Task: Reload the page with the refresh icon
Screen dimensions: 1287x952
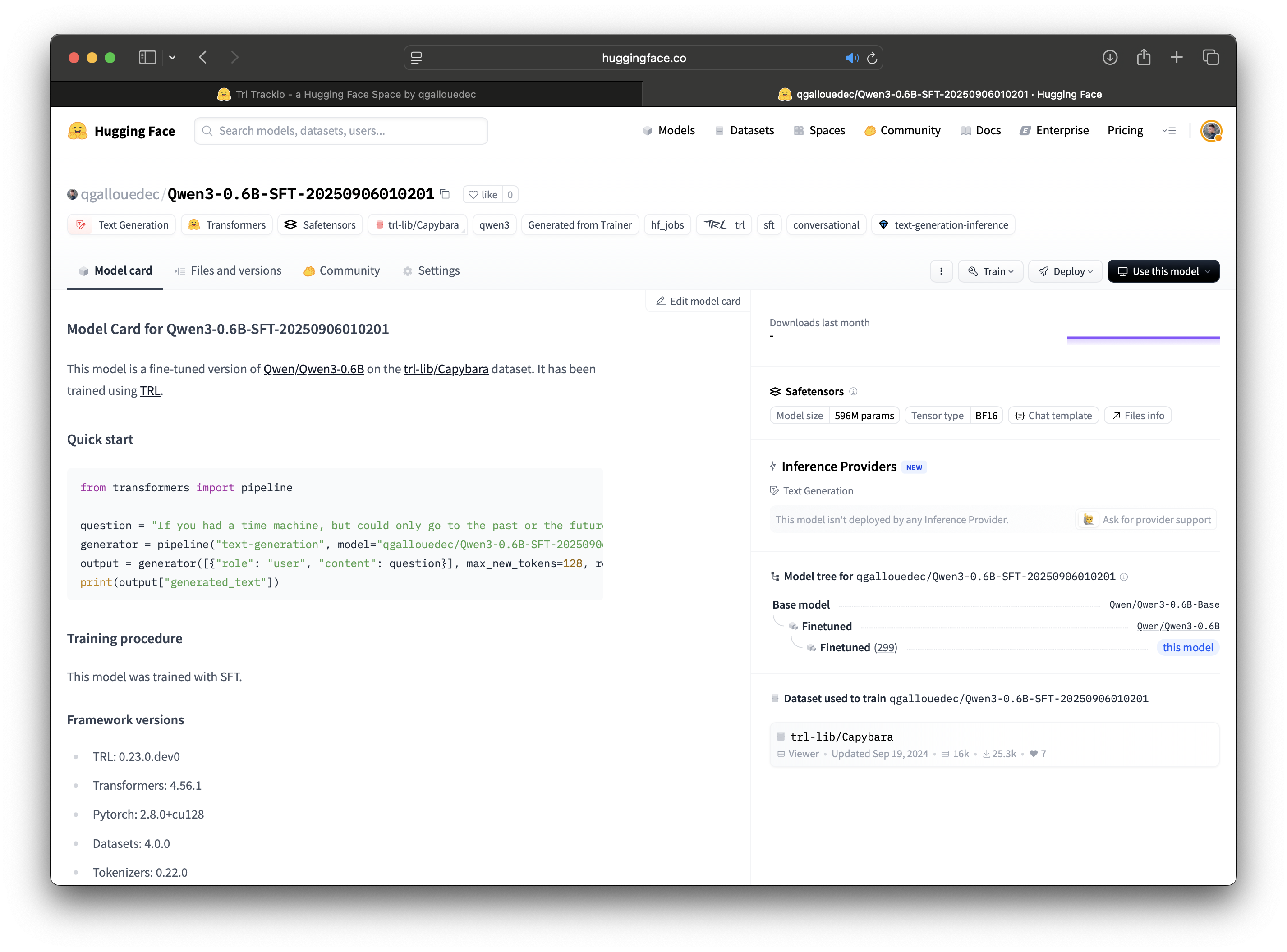Action: (872, 58)
